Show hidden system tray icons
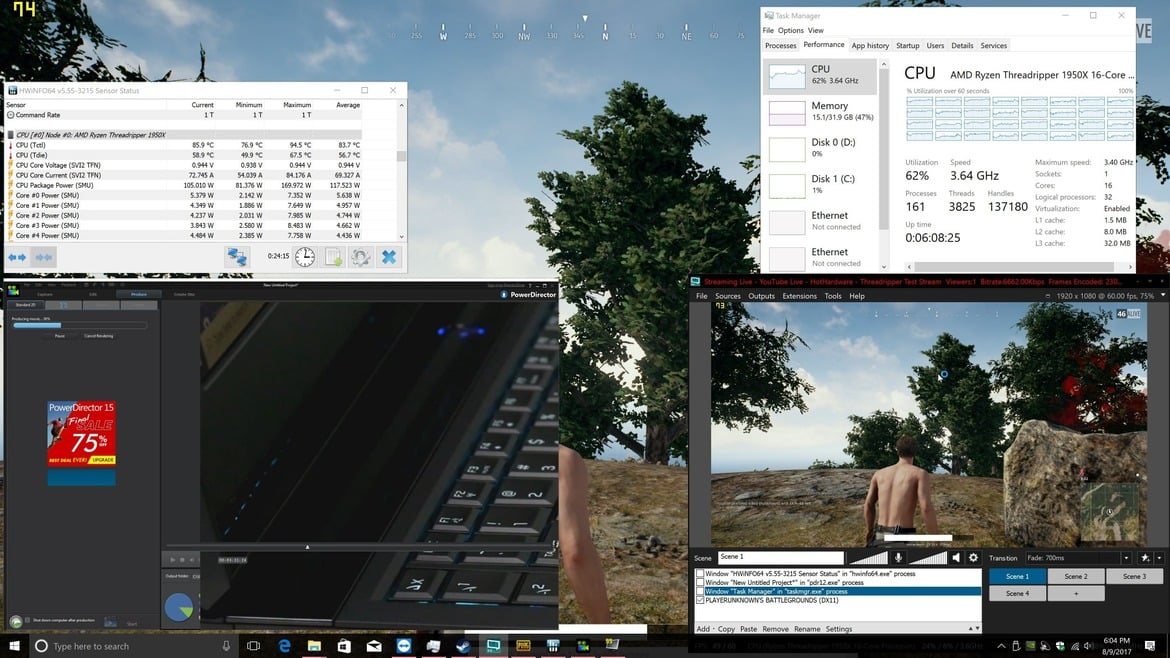Screen dimensions: 1170x658 pyautogui.click(x=1001, y=646)
